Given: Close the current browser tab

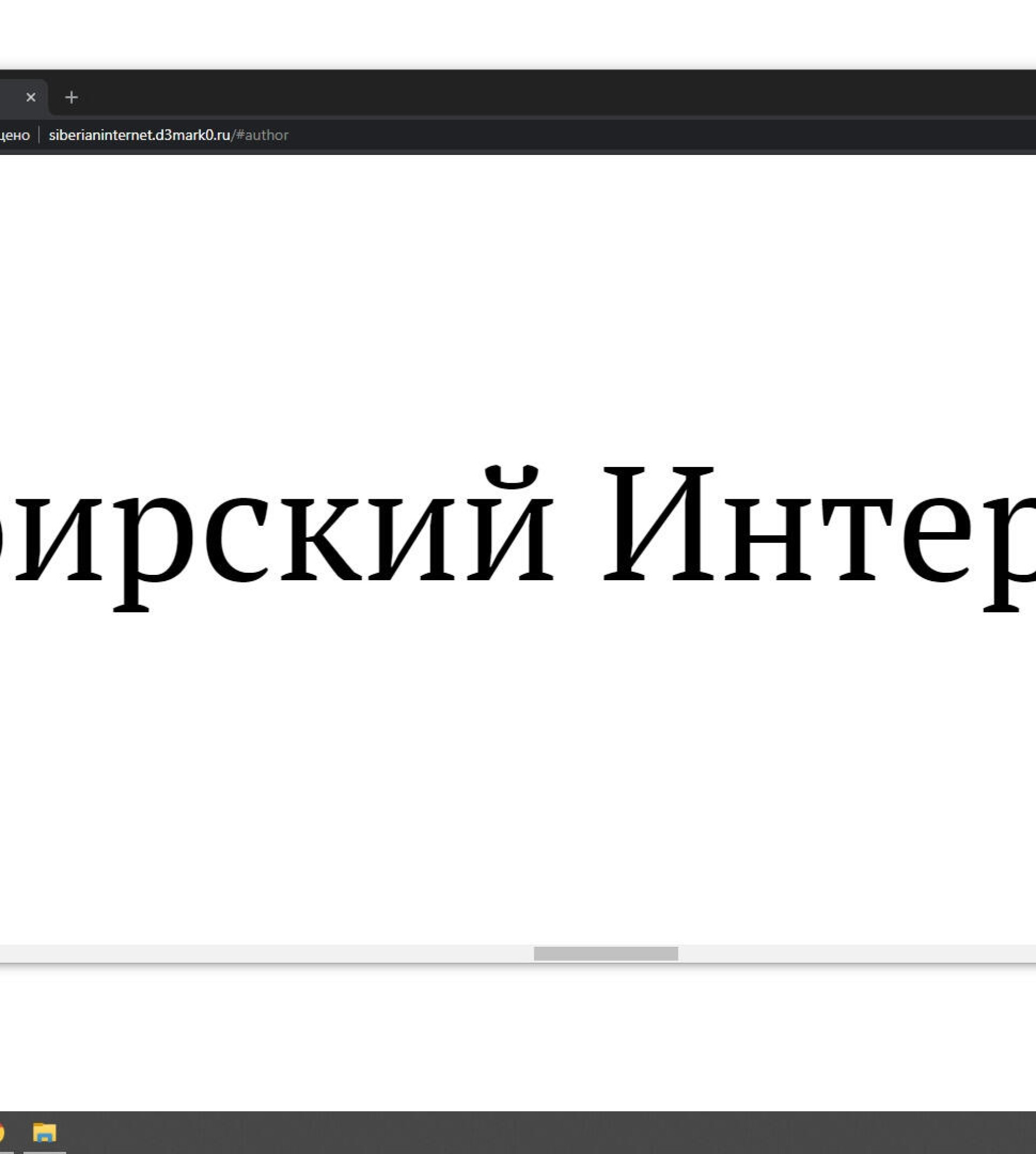Looking at the screenshot, I should [x=31, y=97].
